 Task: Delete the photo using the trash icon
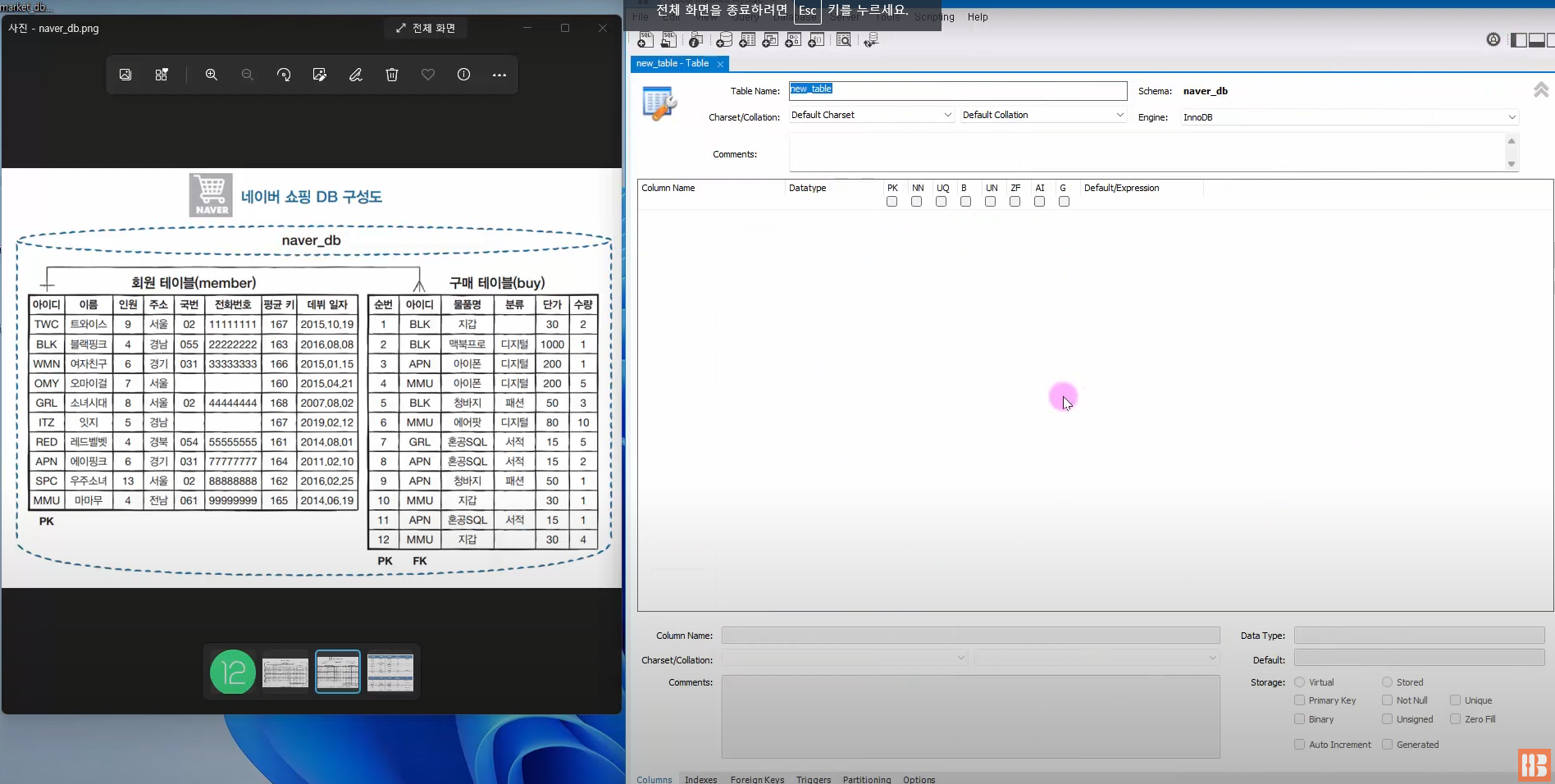click(x=392, y=75)
